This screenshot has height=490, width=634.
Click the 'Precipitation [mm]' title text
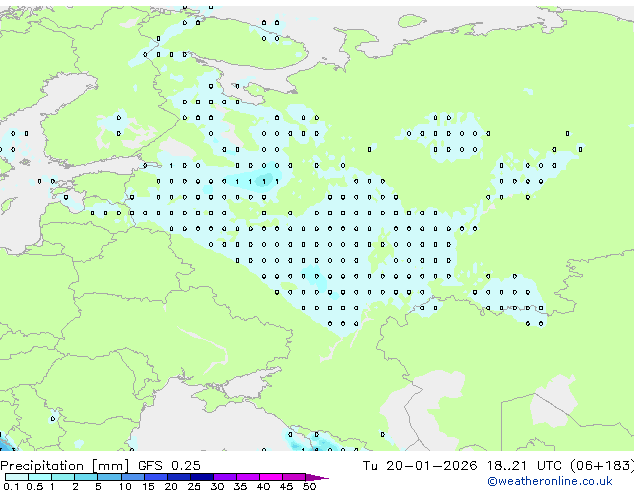pyautogui.click(x=64, y=466)
